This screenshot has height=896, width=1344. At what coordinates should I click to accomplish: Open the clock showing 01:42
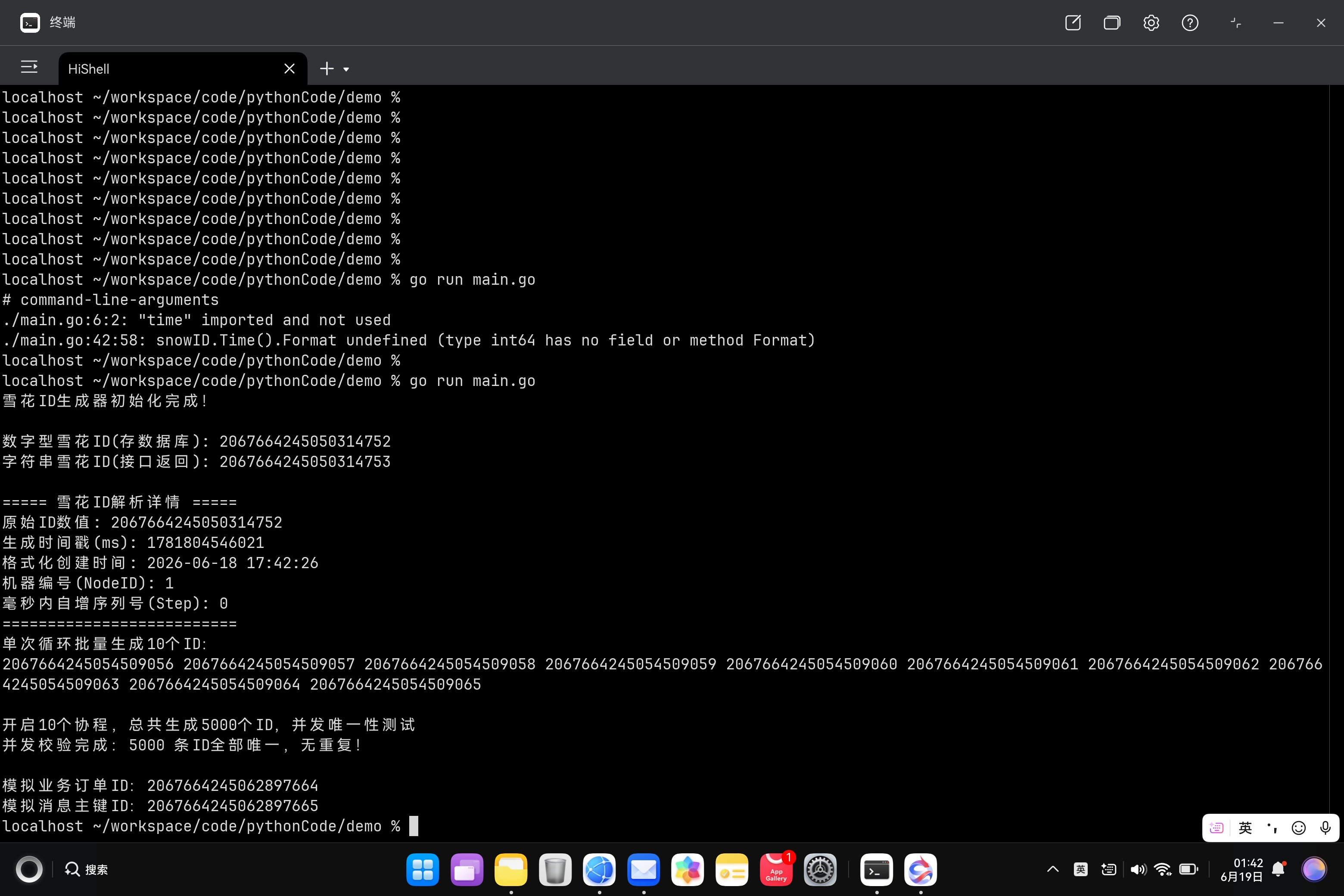(1241, 870)
